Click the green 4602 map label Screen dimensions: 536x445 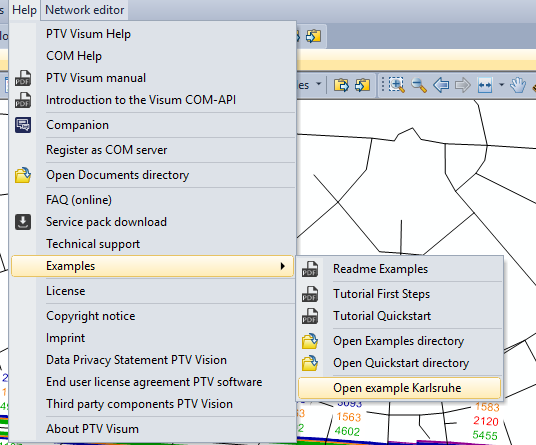[347, 431]
